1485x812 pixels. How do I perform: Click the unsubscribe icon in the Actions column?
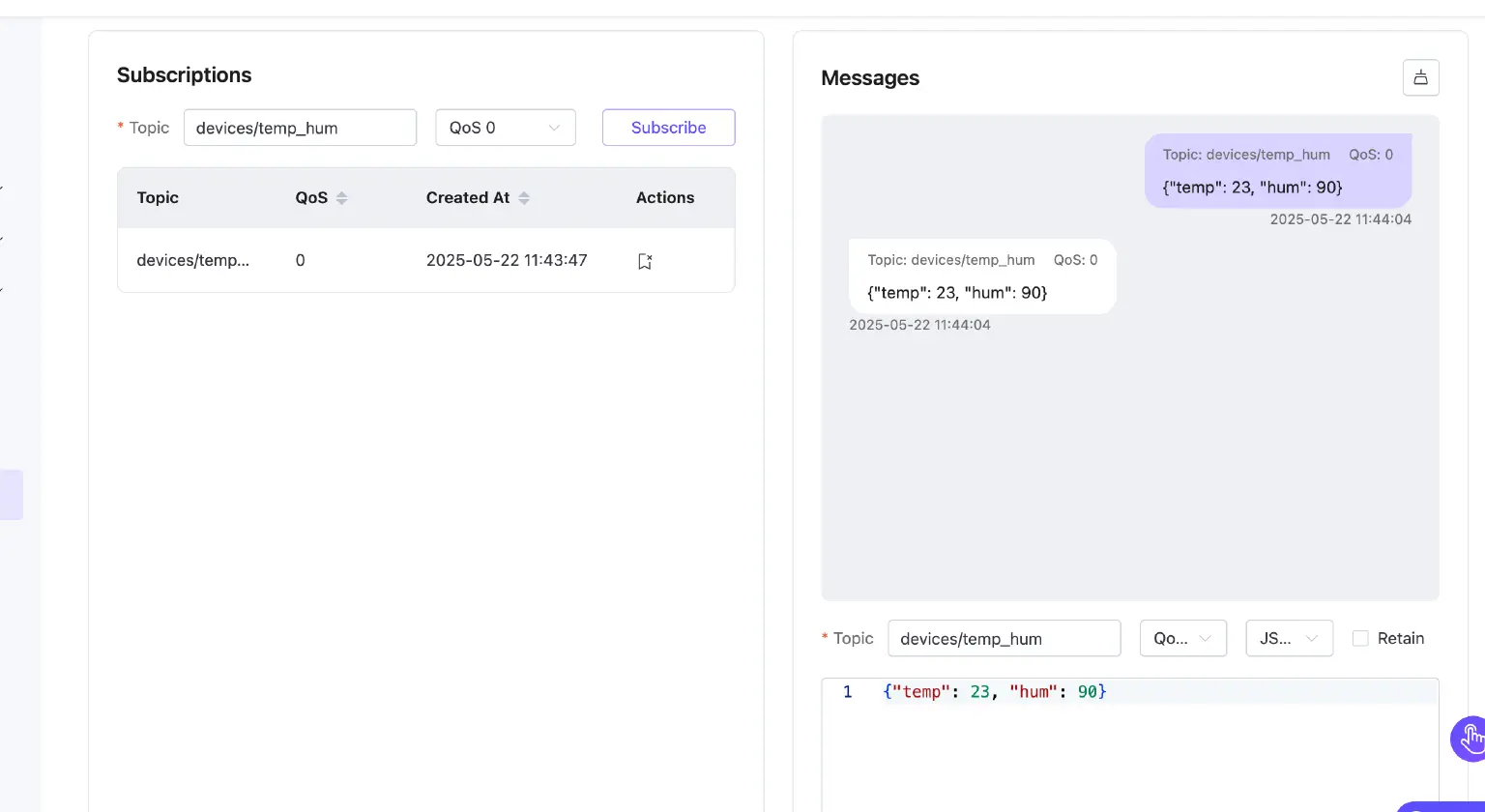[x=645, y=261]
